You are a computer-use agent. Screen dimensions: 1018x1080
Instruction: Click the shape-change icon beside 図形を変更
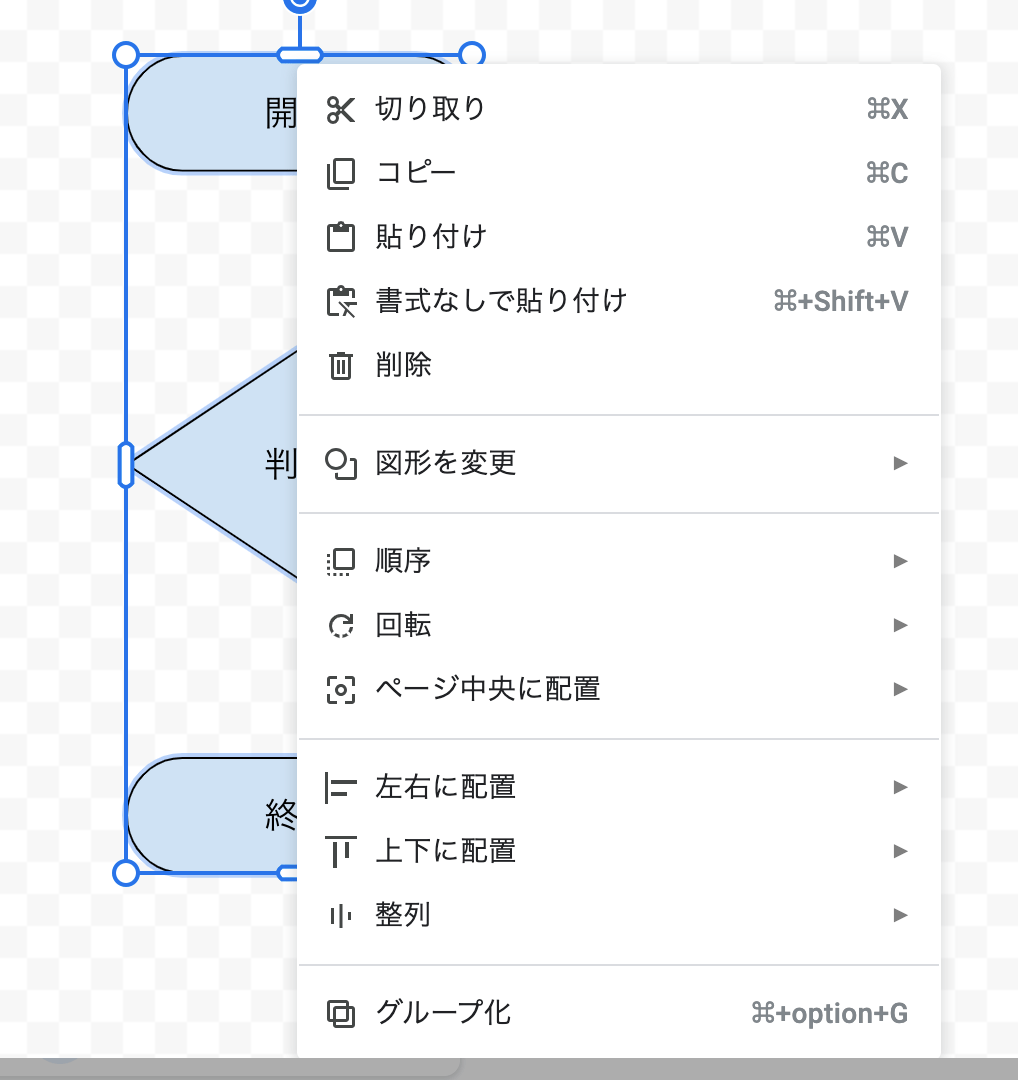tap(341, 463)
